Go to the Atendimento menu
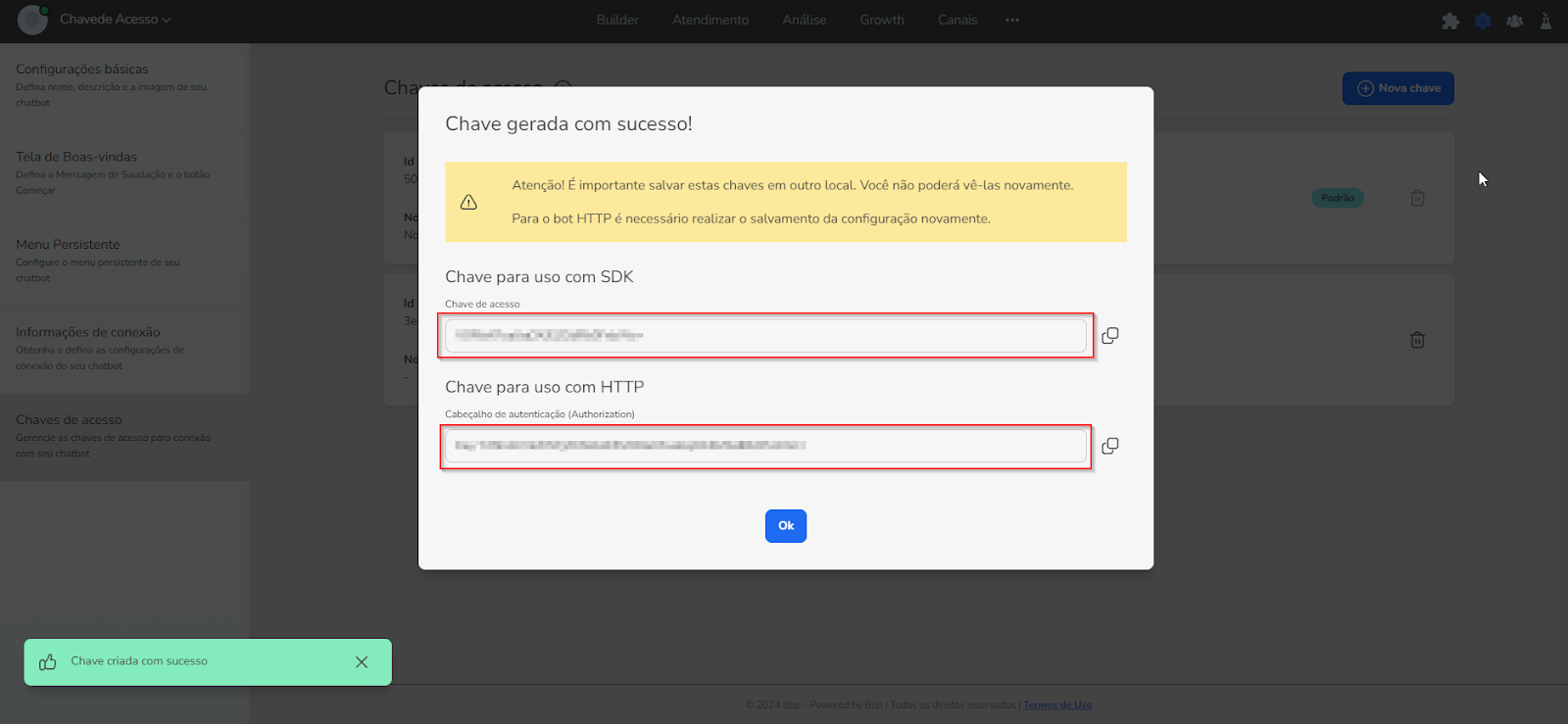 coord(710,20)
